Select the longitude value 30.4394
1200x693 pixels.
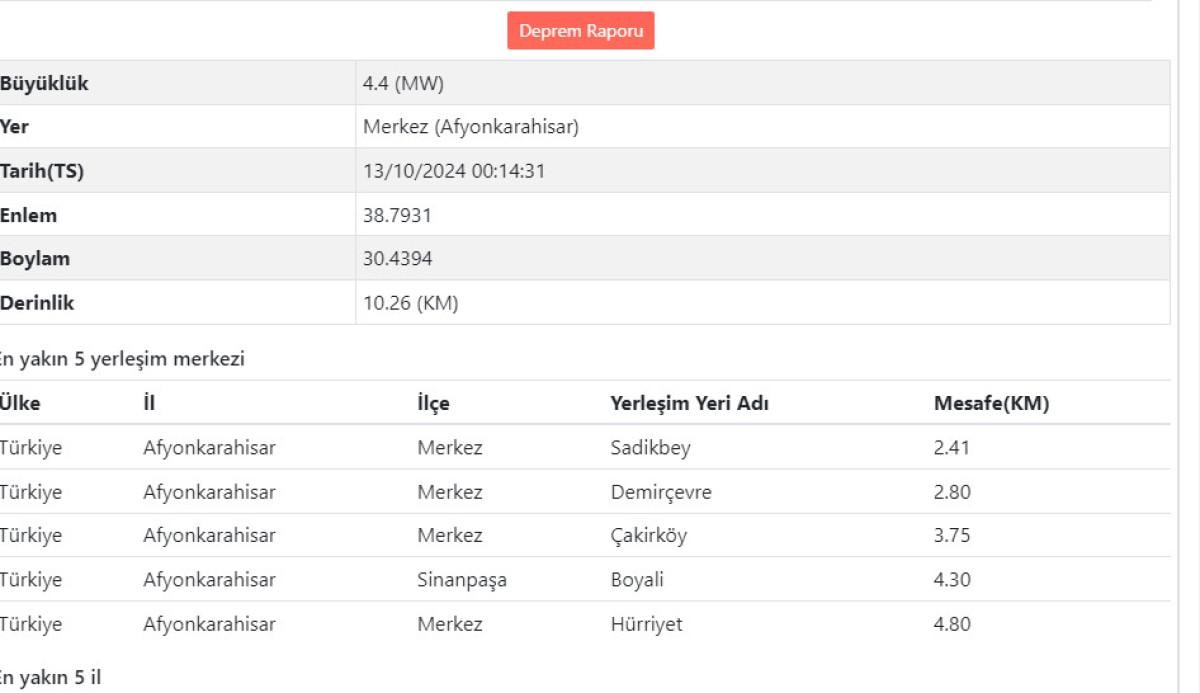(x=397, y=259)
